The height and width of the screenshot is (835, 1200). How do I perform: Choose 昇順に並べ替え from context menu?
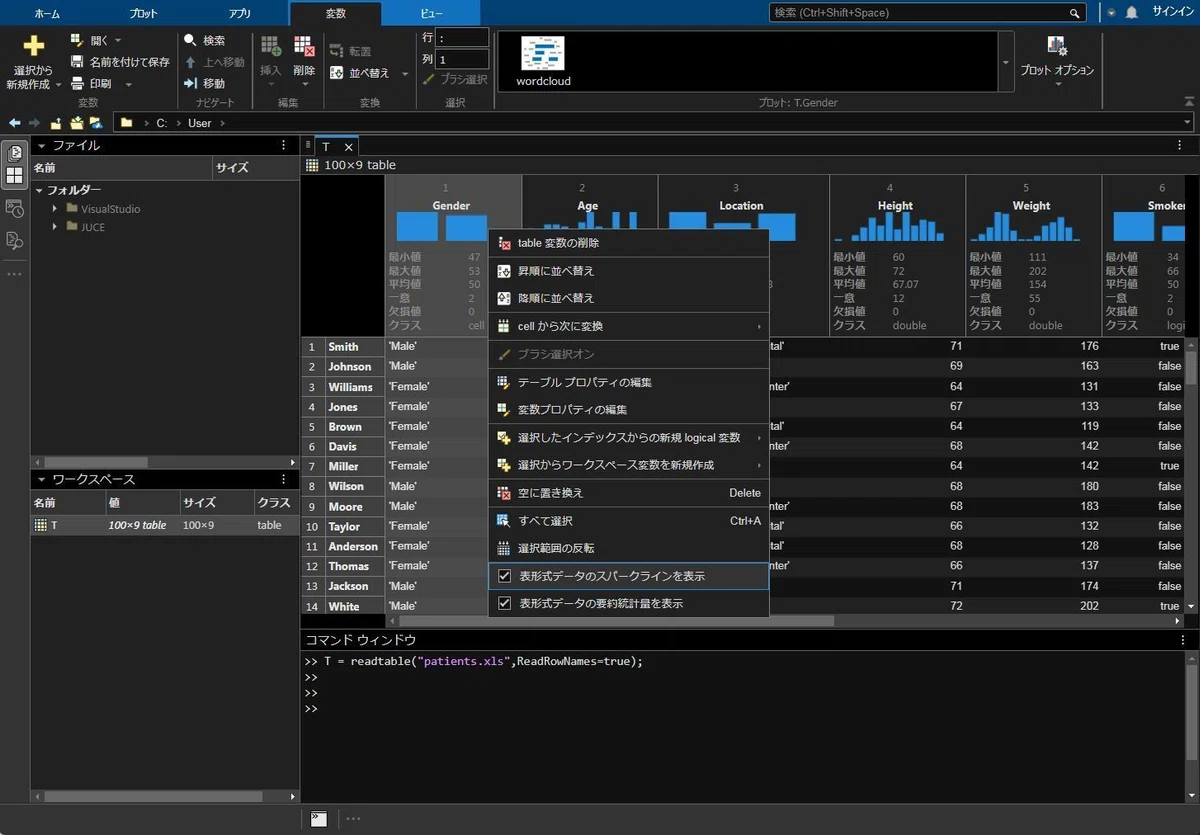click(x=628, y=271)
